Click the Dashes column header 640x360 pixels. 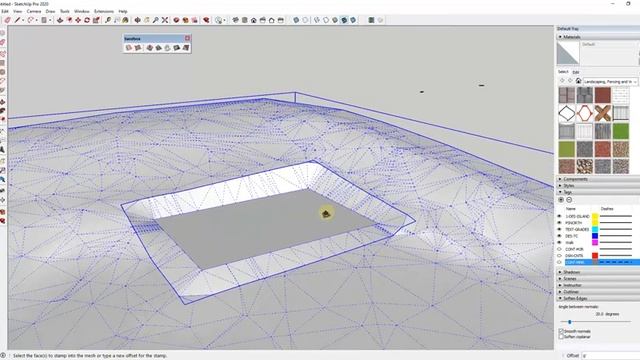point(607,209)
